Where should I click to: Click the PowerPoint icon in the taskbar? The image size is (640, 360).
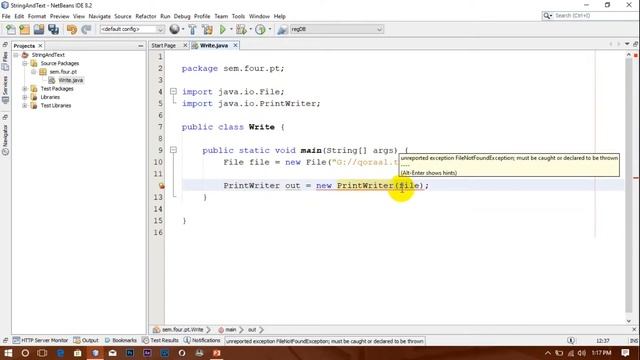tap(217, 353)
